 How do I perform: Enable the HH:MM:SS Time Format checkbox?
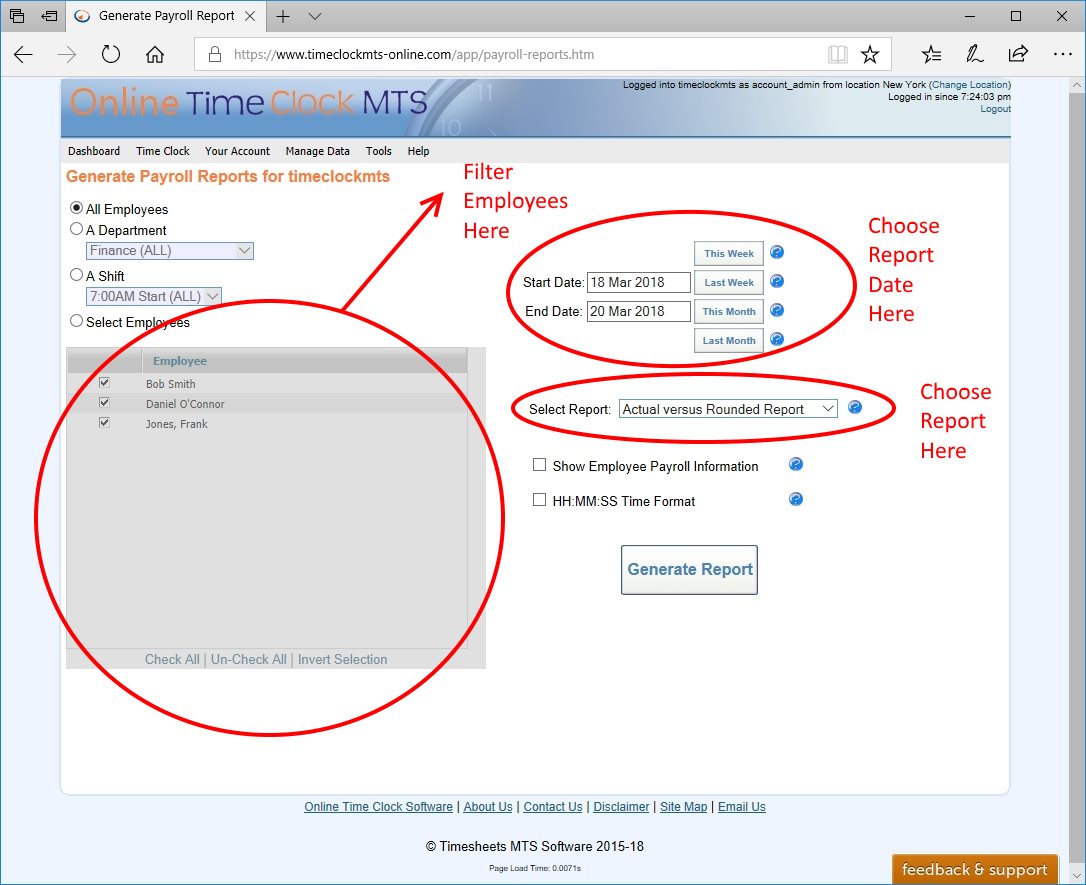point(539,499)
